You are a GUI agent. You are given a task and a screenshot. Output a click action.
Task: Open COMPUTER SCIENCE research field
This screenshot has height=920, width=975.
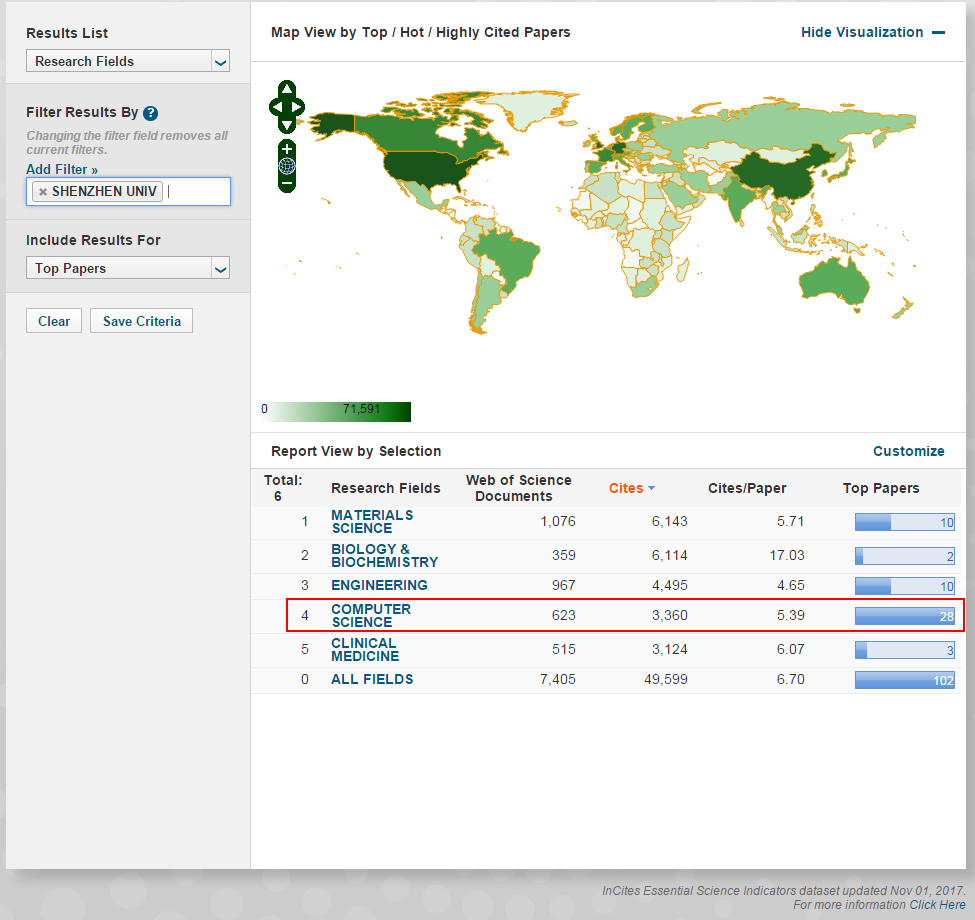click(x=371, y=615)
